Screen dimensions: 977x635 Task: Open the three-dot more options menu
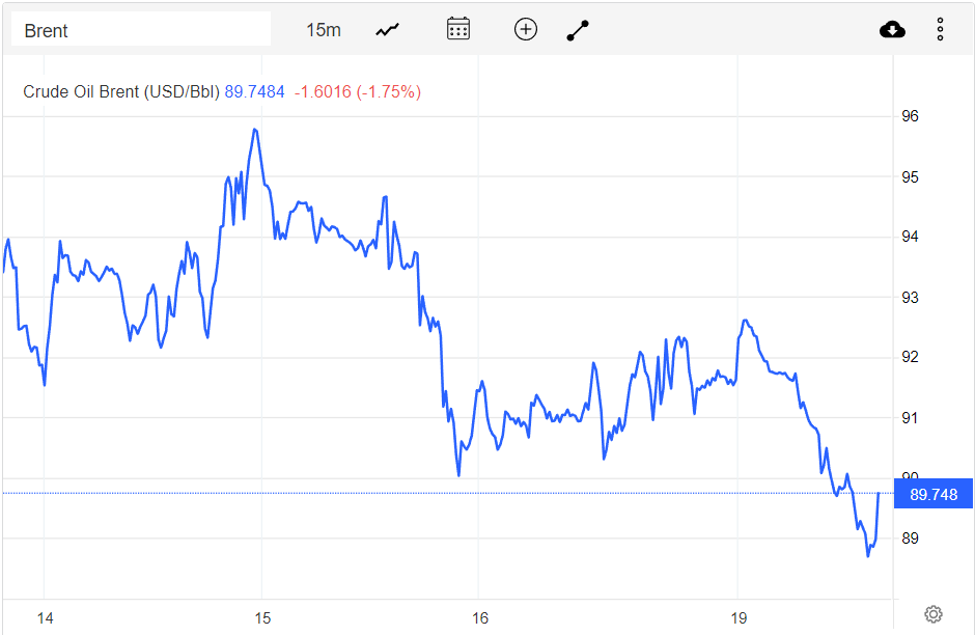pos(940,30)
